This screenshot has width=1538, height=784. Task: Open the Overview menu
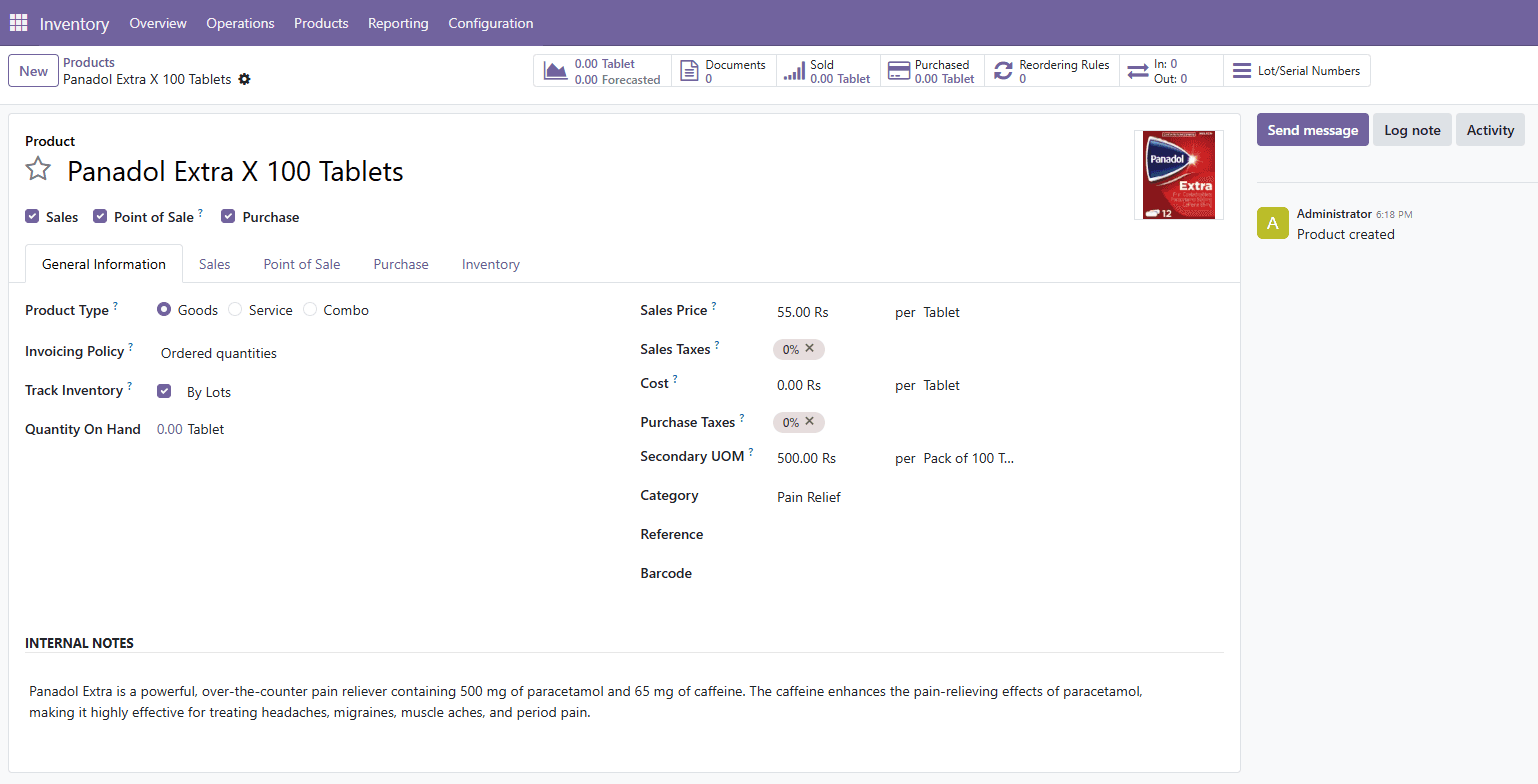pyautogui.click(x=158, y=23)
